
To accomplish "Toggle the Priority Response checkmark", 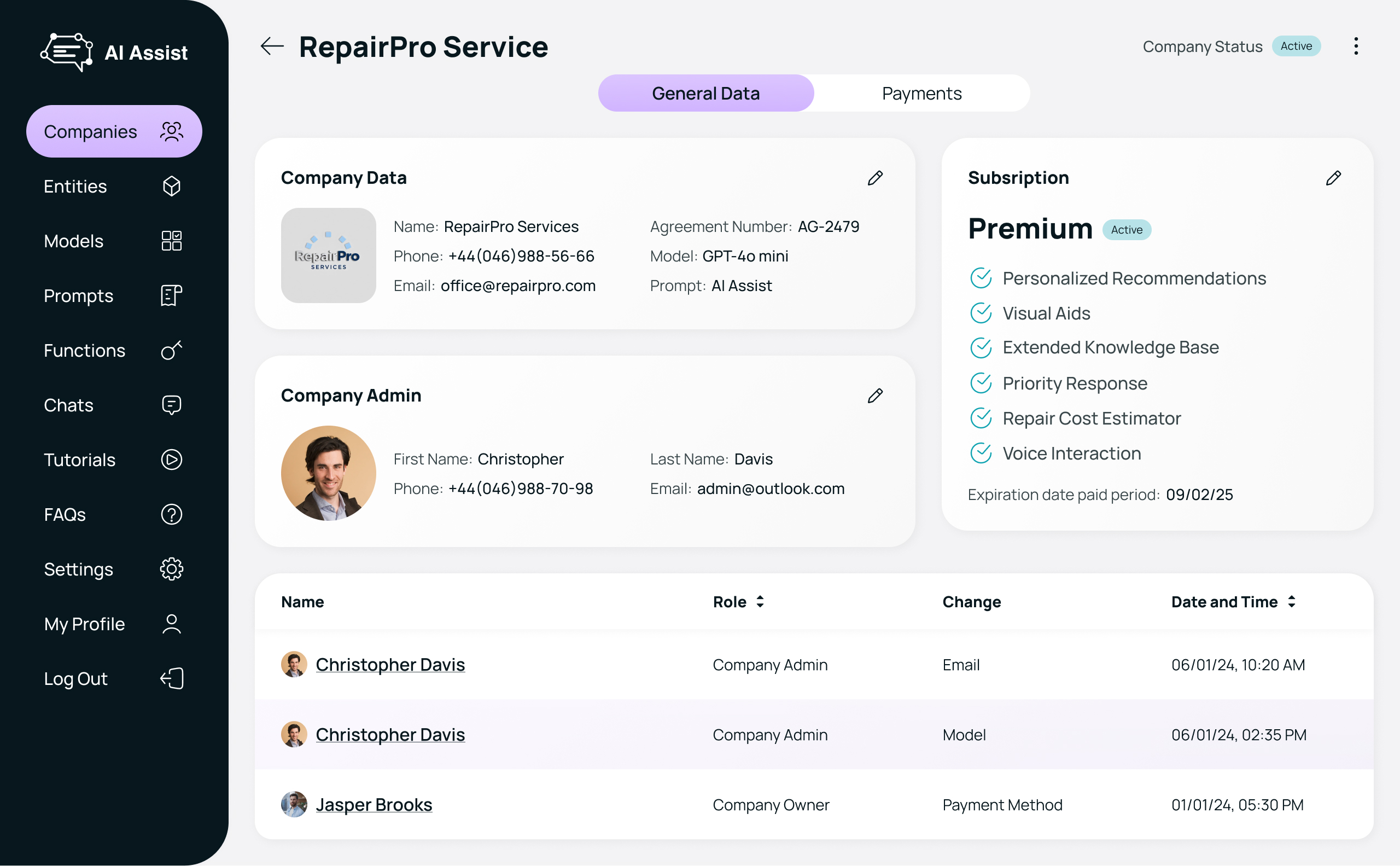I will click(x=981, y=382).
